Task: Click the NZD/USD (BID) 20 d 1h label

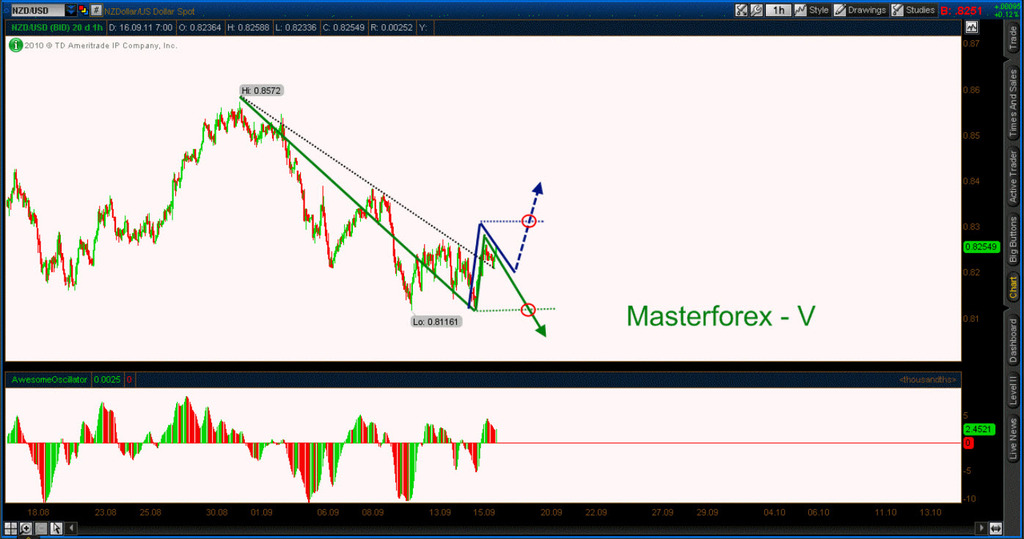Action: pyautogui.click(x=57, y=27)
